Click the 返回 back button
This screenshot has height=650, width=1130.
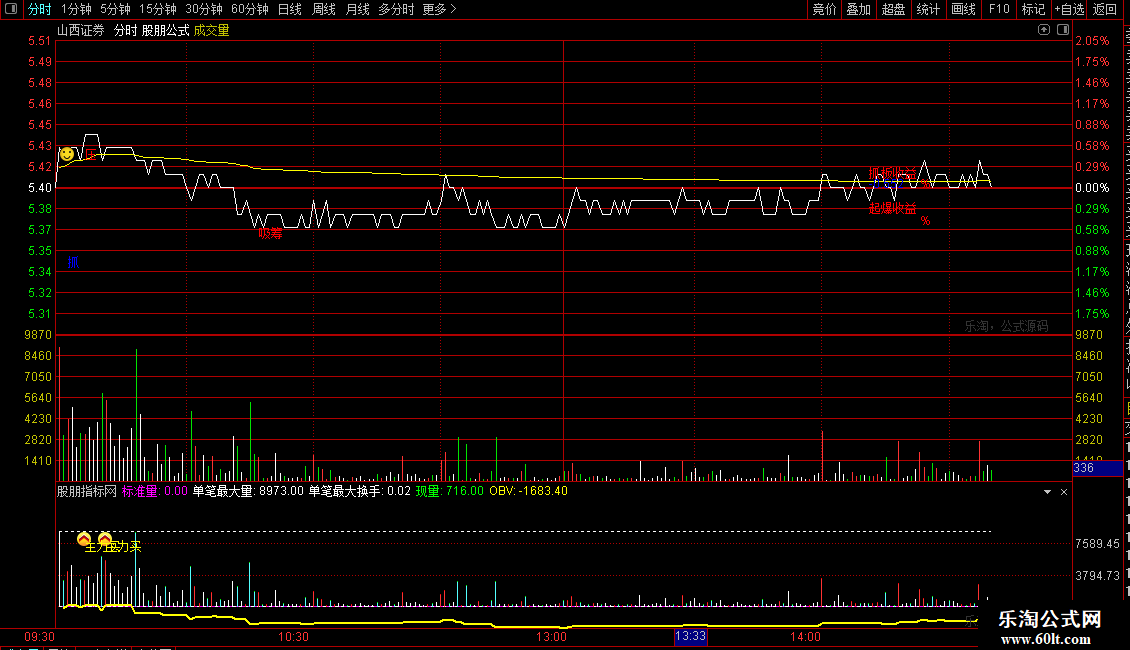click(1105, 9)
